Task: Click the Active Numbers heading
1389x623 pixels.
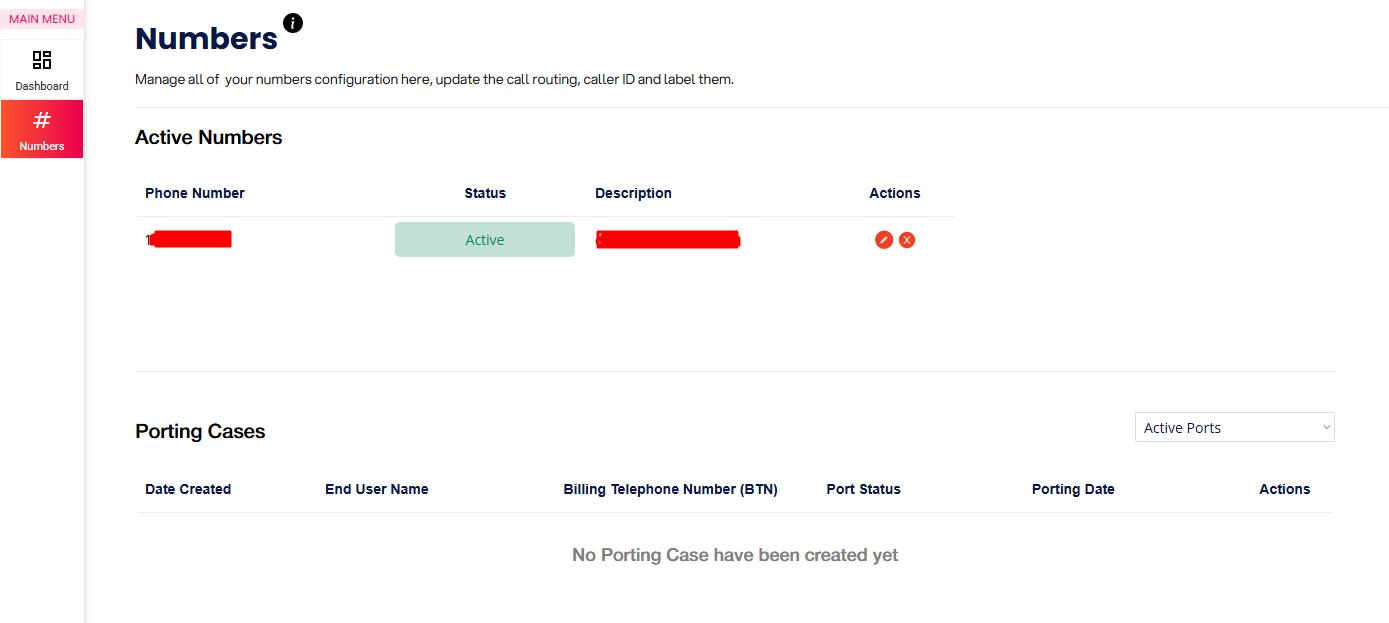Action: click(208, 138)
